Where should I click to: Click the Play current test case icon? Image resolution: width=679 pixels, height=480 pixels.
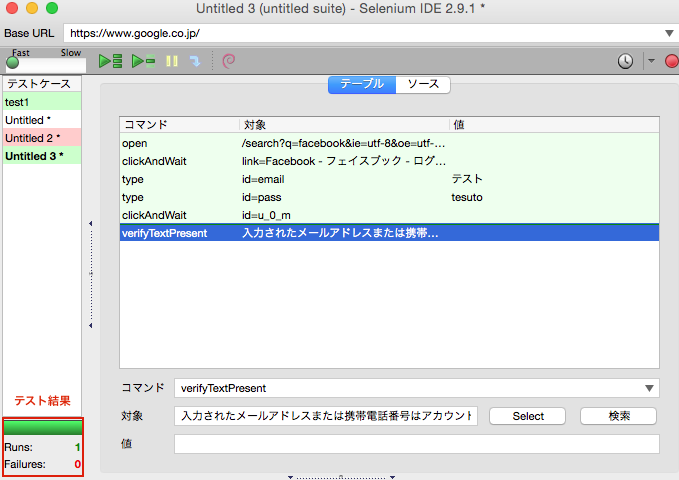143,61
